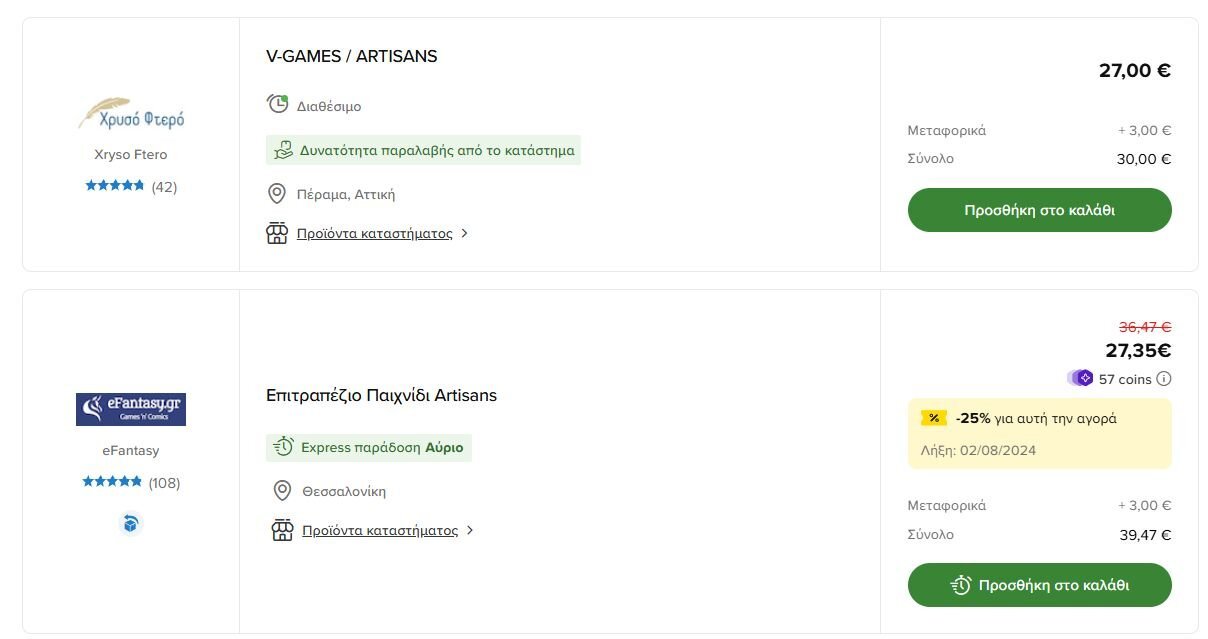Click the yellow percent discount tag icon
The height and width of the screenshot is (639, 1208).
click(934, 418)
